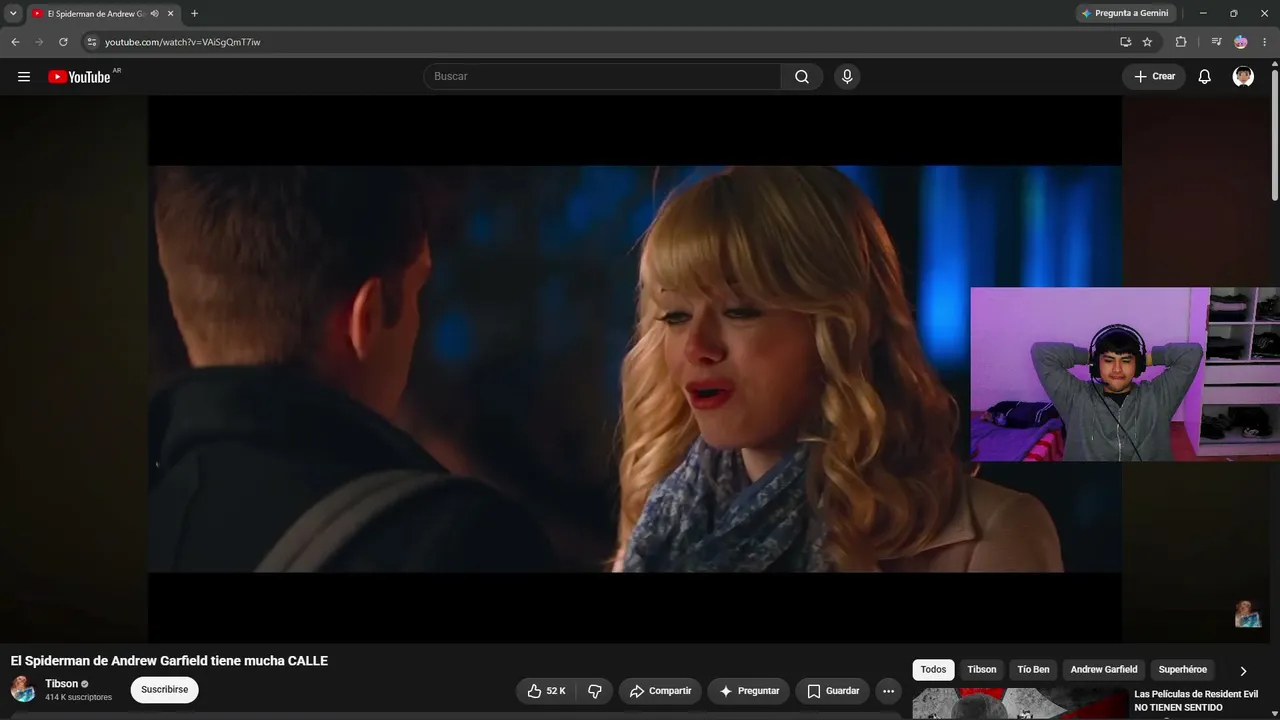Subscribe with the Suscribirse button
Screen dimensions: 1280x720
(165, 690)
